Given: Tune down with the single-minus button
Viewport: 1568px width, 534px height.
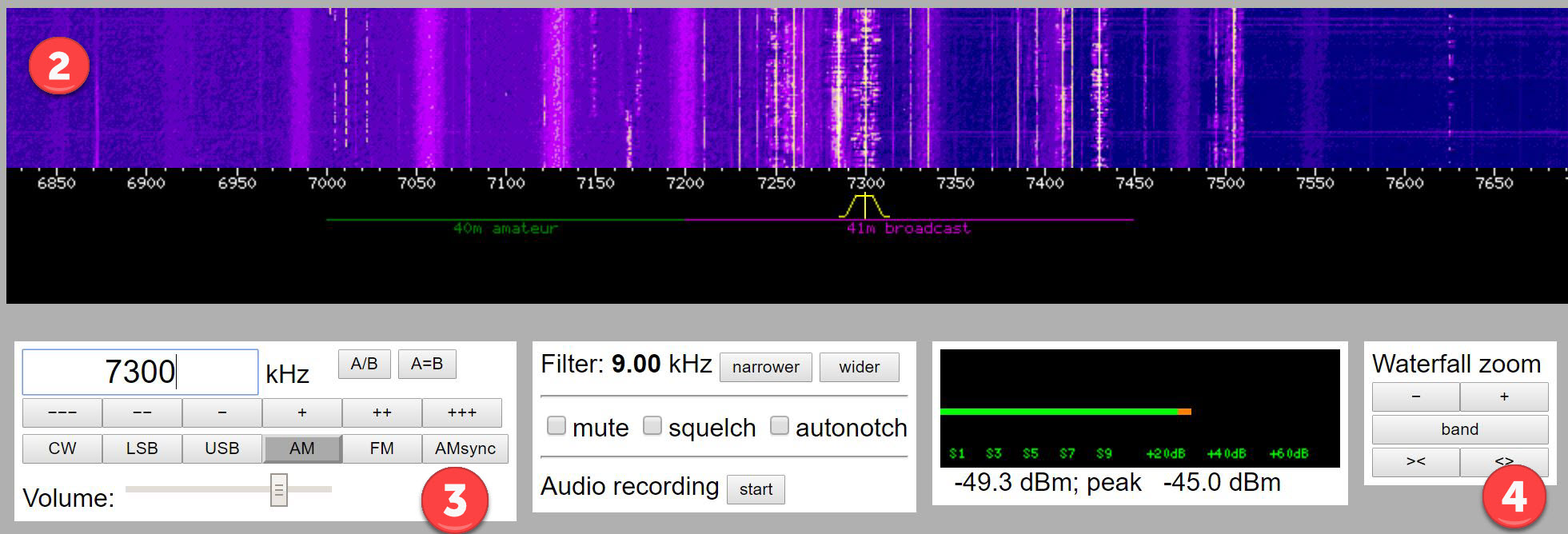Looking at the screenshot, I should pyautogui.click(x=222, y=413).
